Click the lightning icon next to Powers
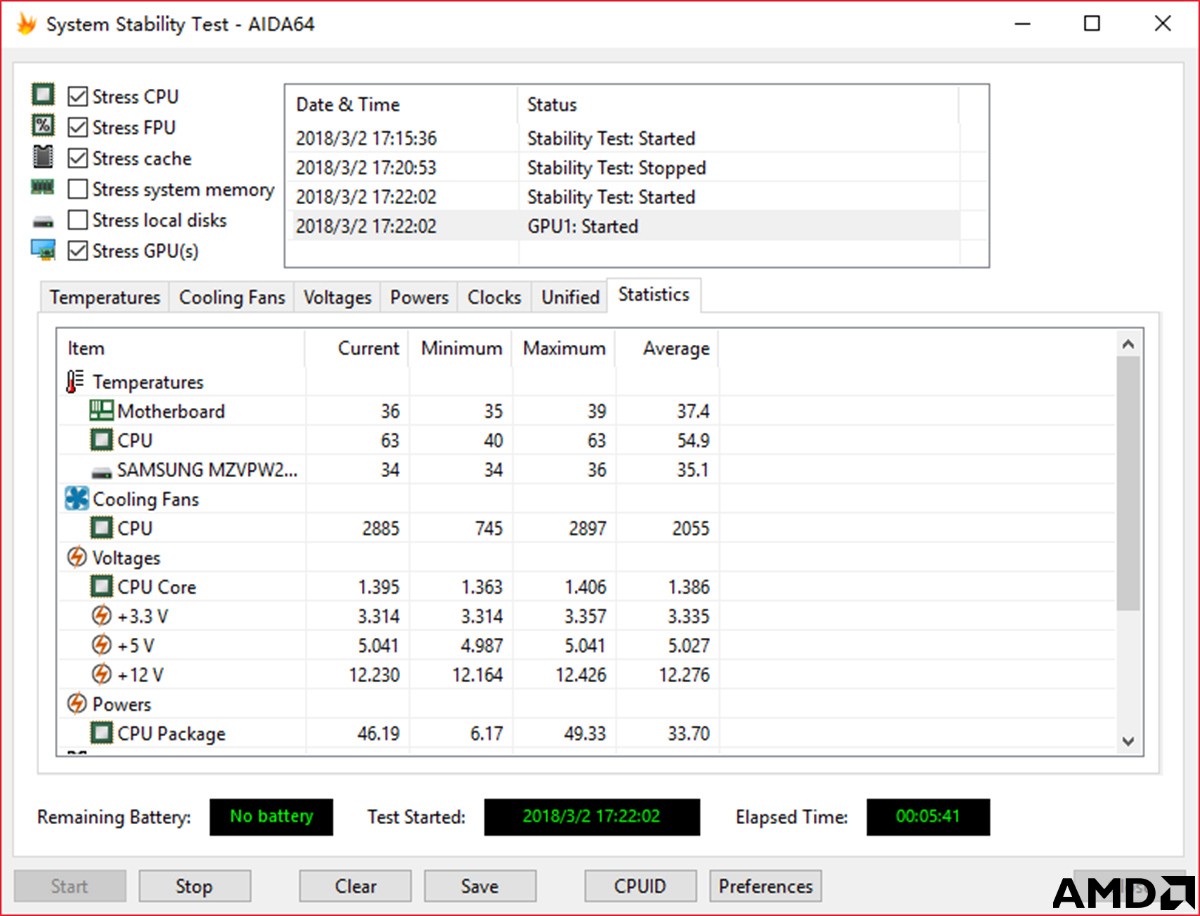This screenshot has height=916, width=1200. coord(77,704)
